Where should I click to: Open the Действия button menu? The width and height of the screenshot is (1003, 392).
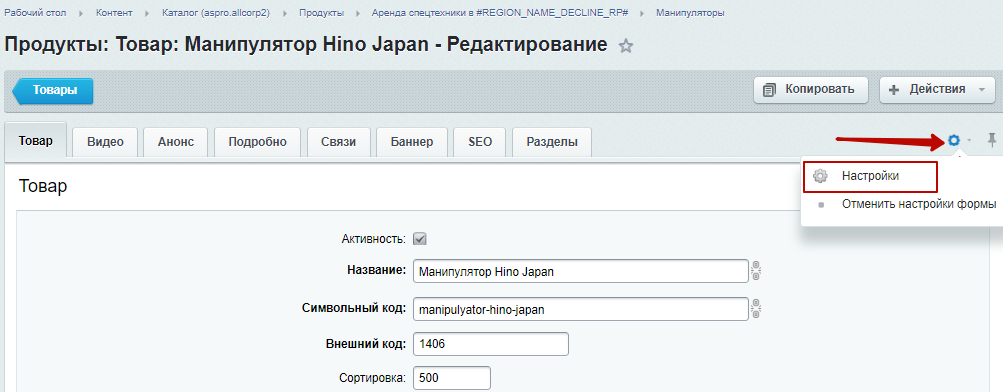click(938, 90)
